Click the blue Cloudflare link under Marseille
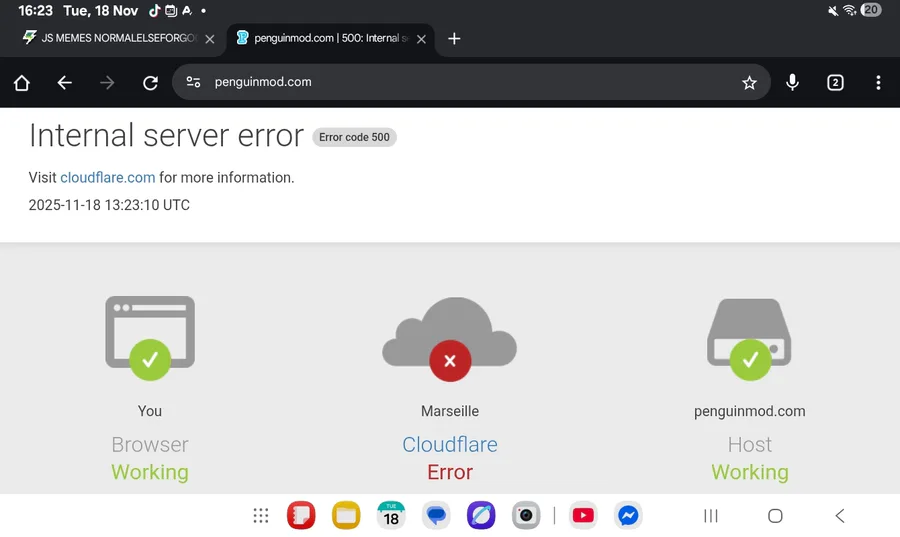The height and width of the screenshot is (537, 900). tap(450, 444)
